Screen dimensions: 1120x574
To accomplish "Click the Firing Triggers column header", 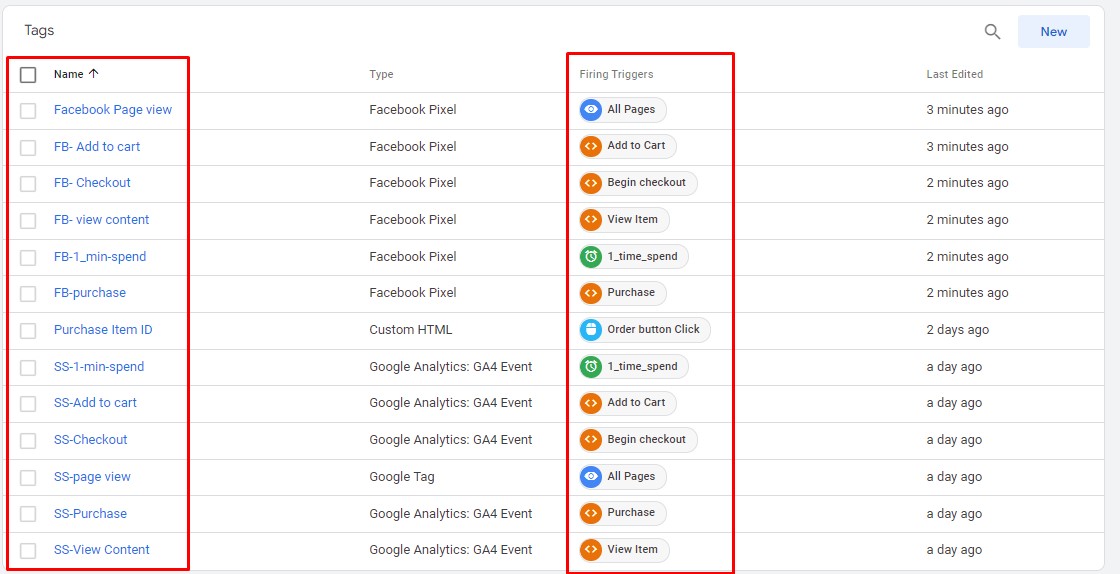I will [616, 74].
